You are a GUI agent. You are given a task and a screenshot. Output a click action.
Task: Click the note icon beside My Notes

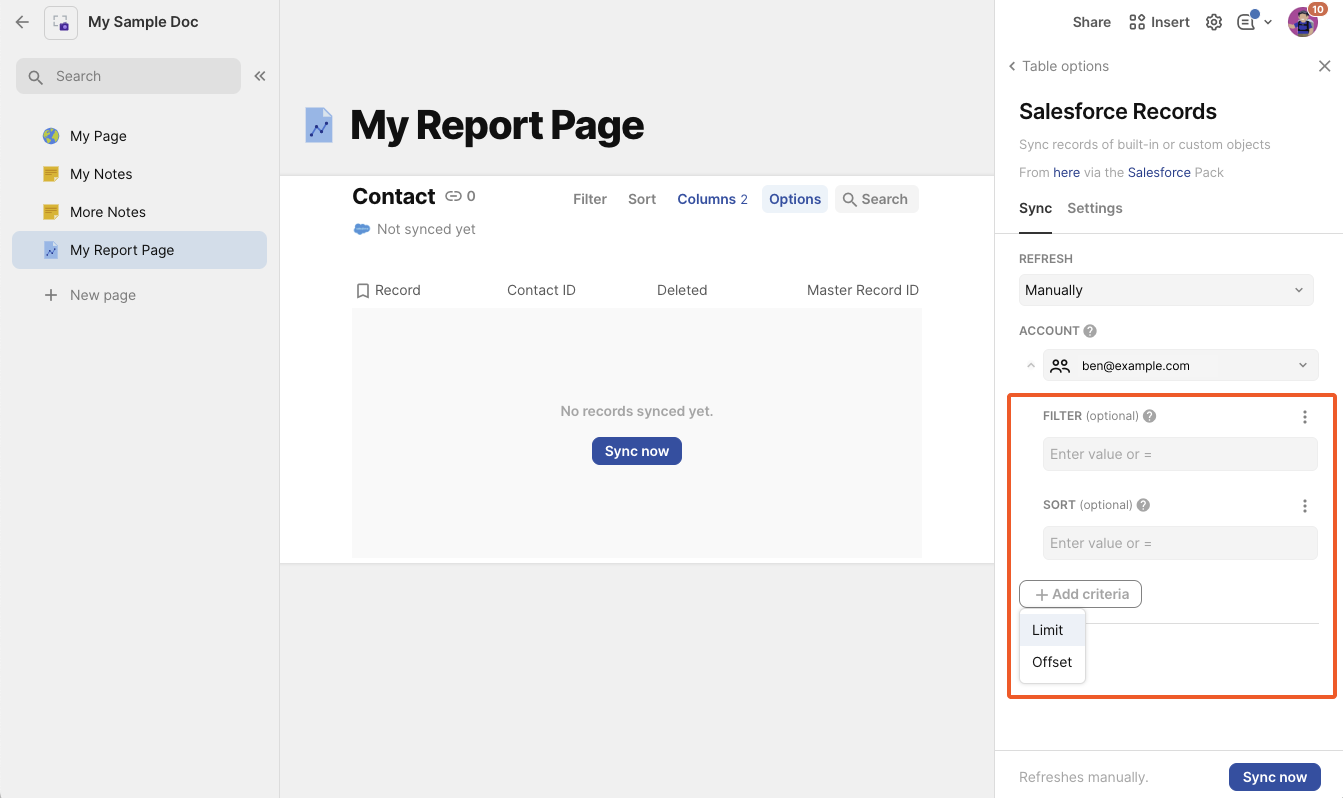tap(51, 174)
